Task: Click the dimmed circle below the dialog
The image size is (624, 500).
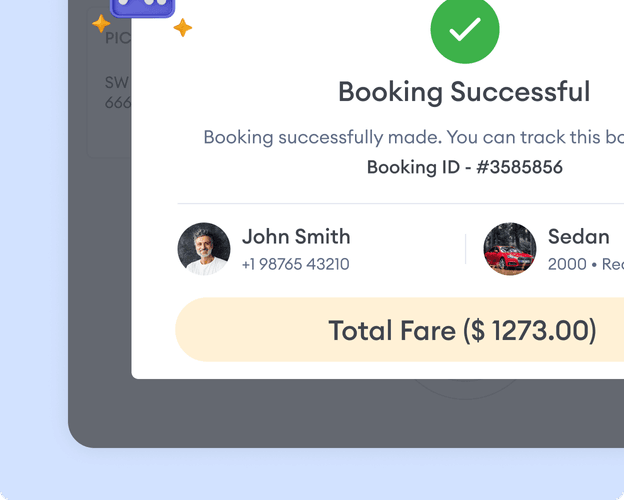Action: tap(465, 388)
